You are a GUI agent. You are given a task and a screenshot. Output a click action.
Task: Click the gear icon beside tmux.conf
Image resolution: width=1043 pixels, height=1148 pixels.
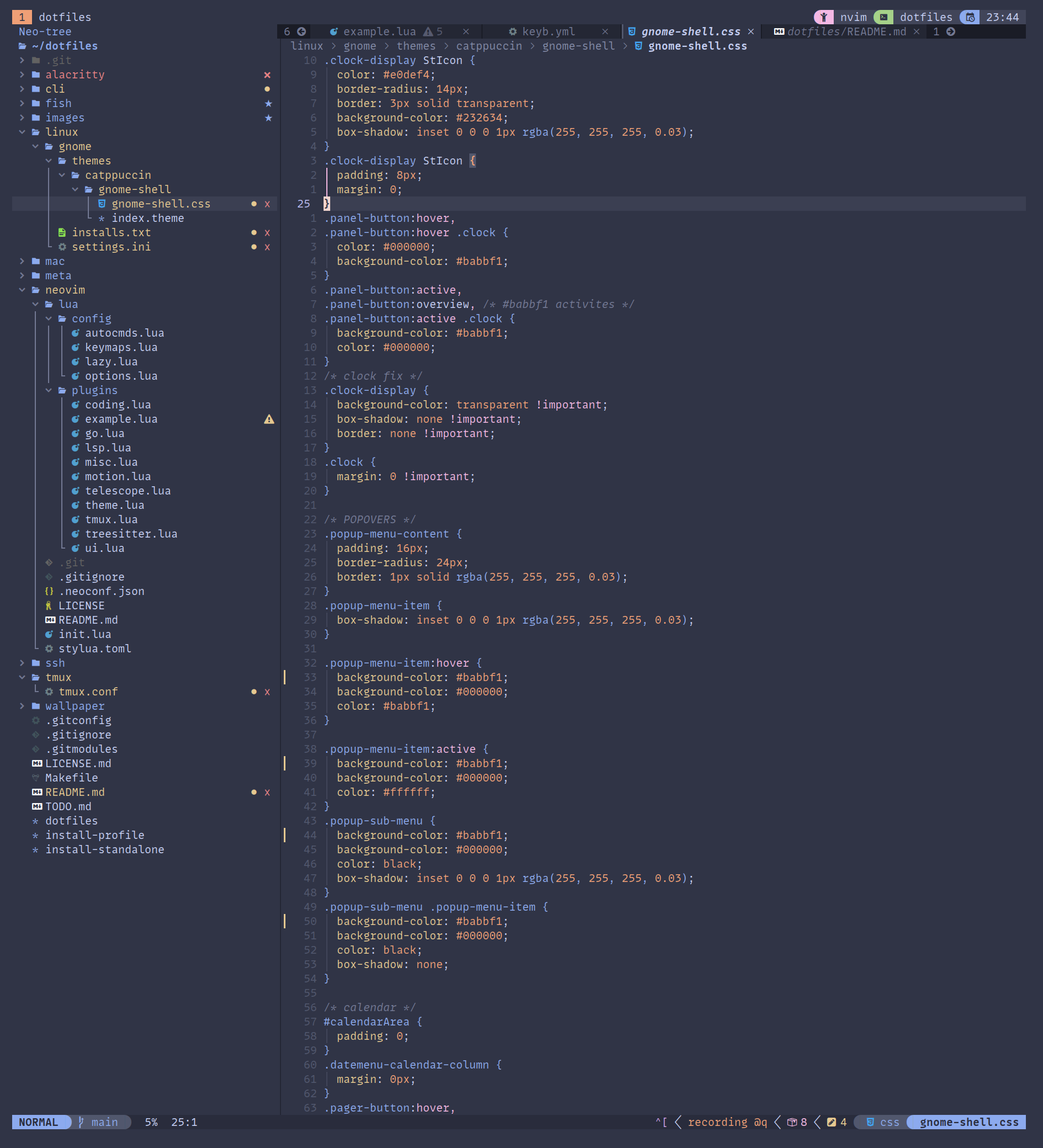tap(49, 692)
